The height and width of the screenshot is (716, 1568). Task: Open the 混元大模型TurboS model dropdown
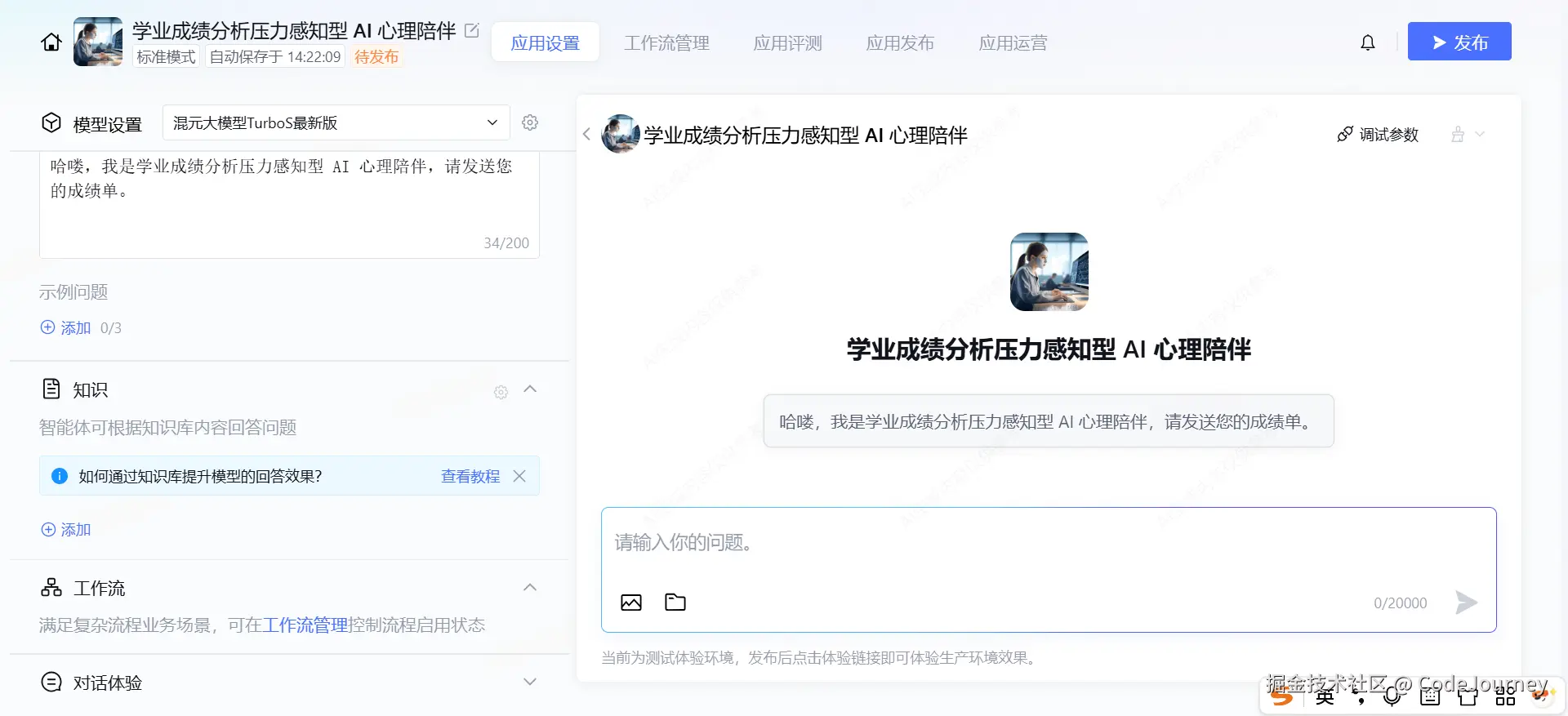tap(336, 122)
